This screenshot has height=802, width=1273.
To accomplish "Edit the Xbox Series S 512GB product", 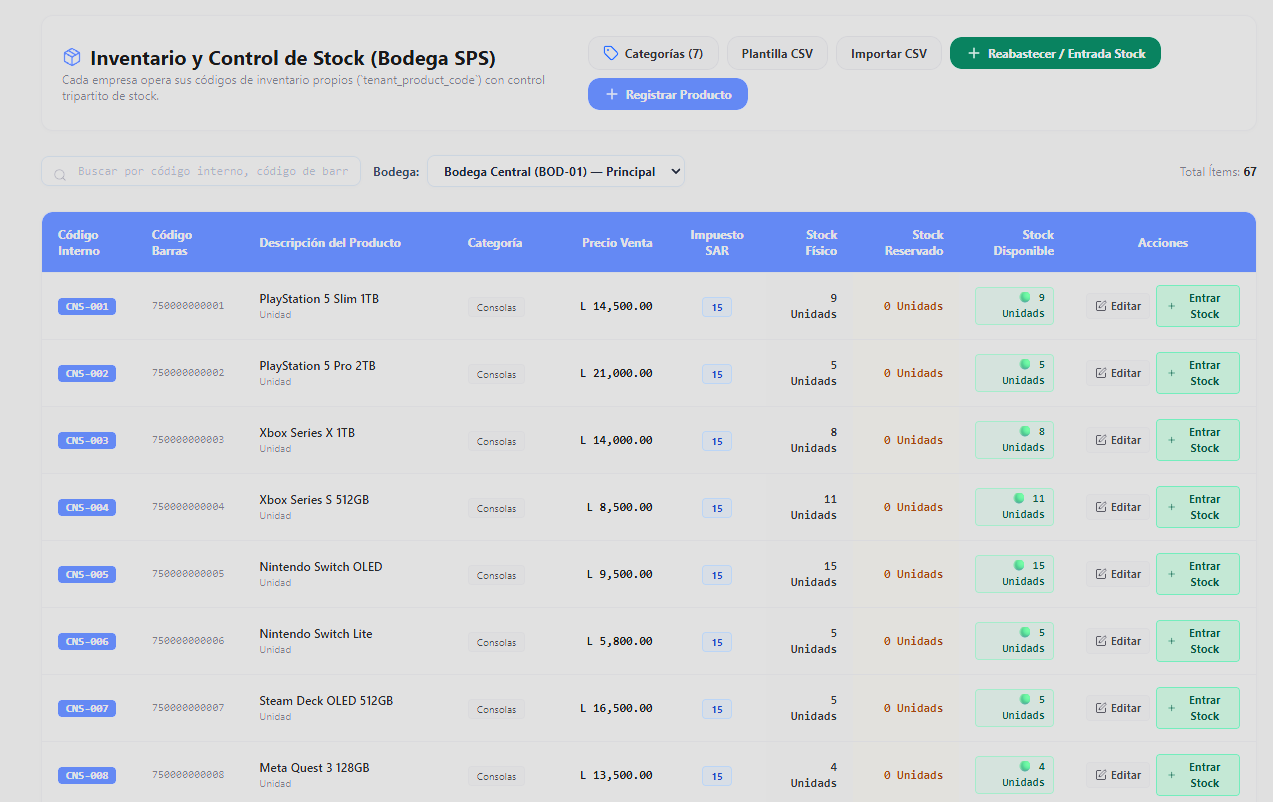I will pyautogui.click(x=1118, y=507).
